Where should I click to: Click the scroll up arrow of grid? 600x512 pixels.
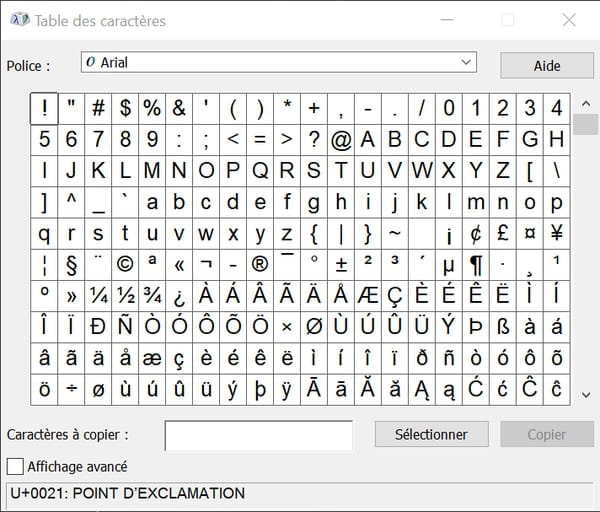coord(585,103)
